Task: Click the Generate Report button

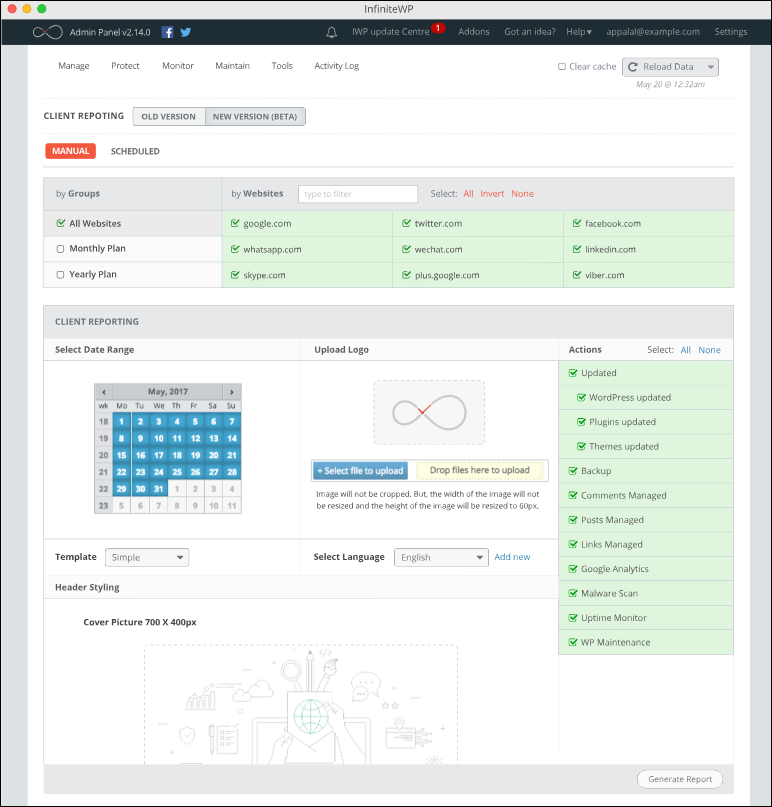Action: 679,779
